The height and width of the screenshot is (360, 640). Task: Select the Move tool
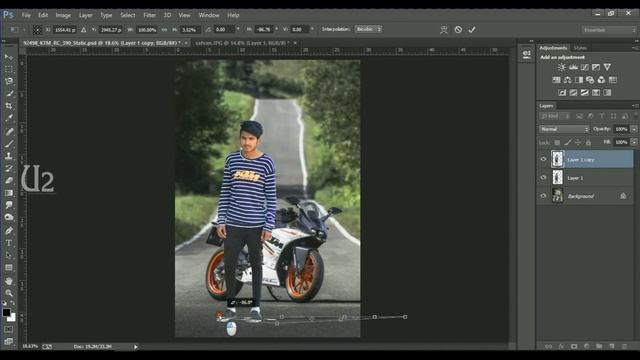coord(9,57)
